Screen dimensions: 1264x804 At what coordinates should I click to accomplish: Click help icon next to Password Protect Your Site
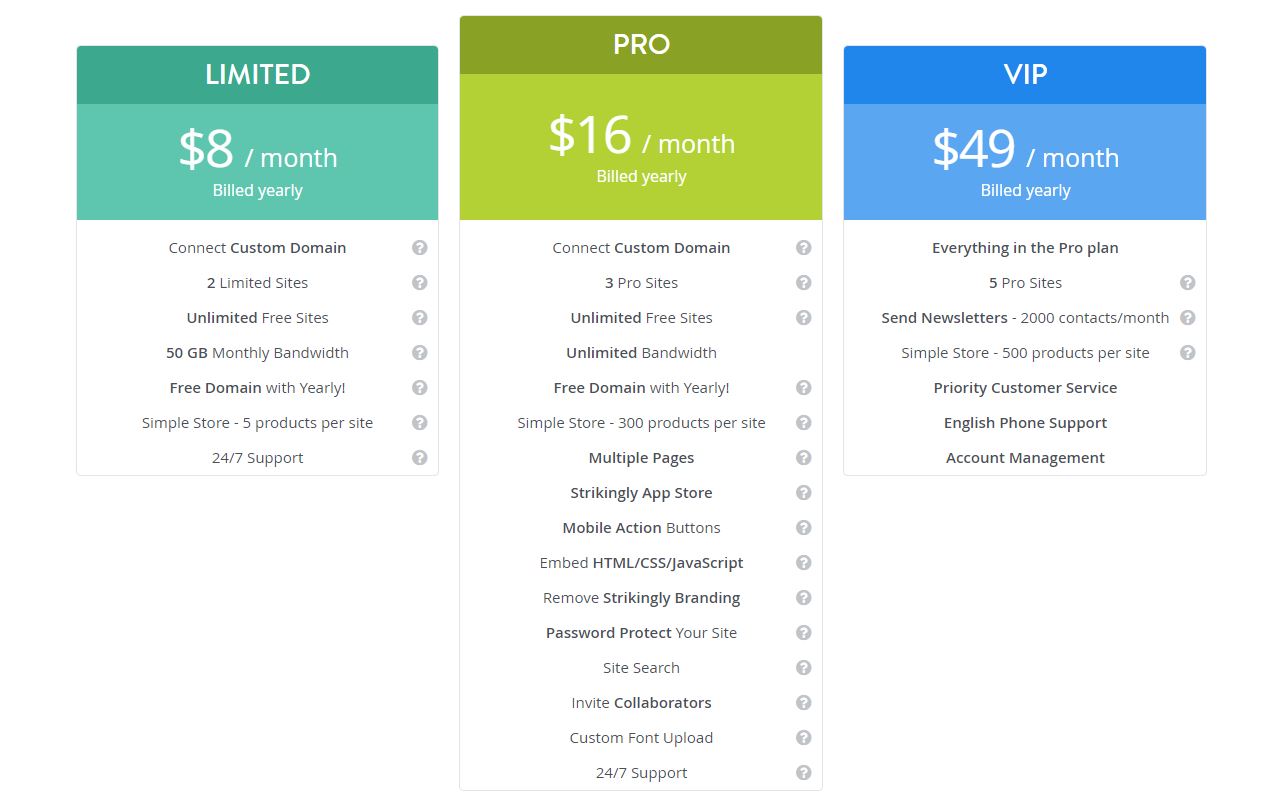tap(804, 633)
